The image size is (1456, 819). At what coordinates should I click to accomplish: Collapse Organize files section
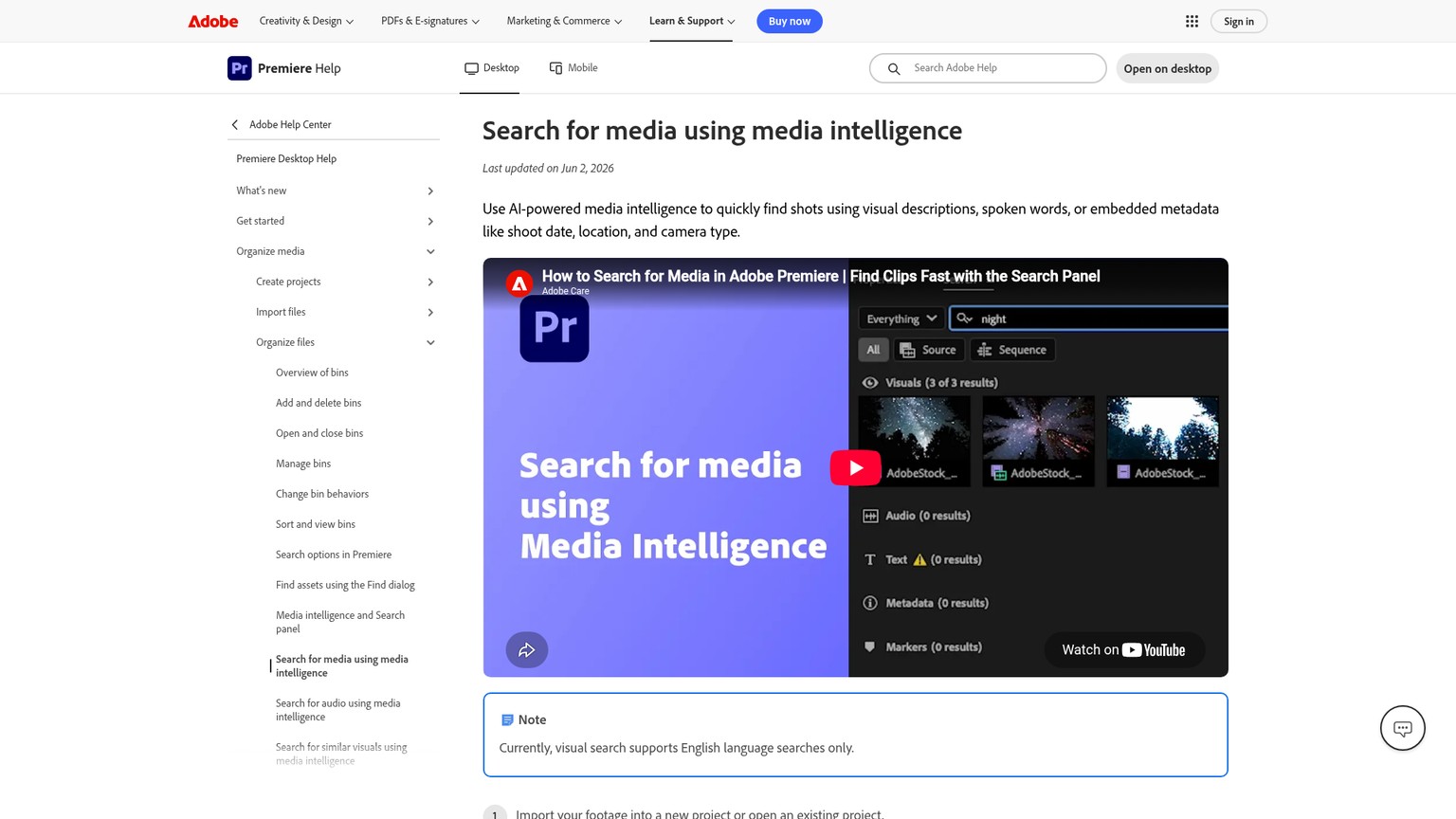click(430, 342)
